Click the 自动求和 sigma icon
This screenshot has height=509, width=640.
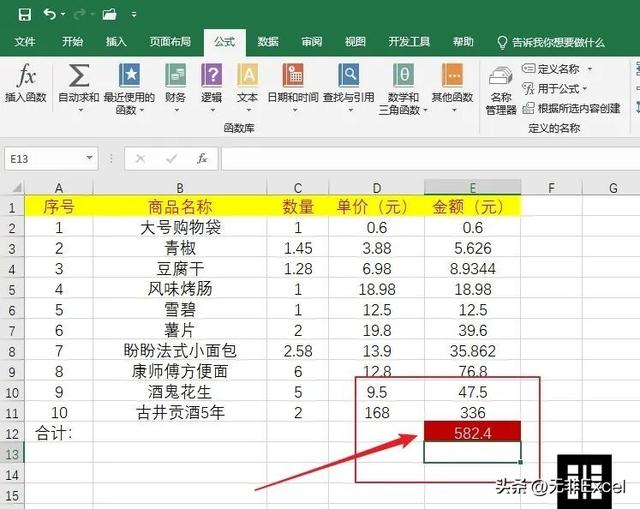[x=79, y=76]
